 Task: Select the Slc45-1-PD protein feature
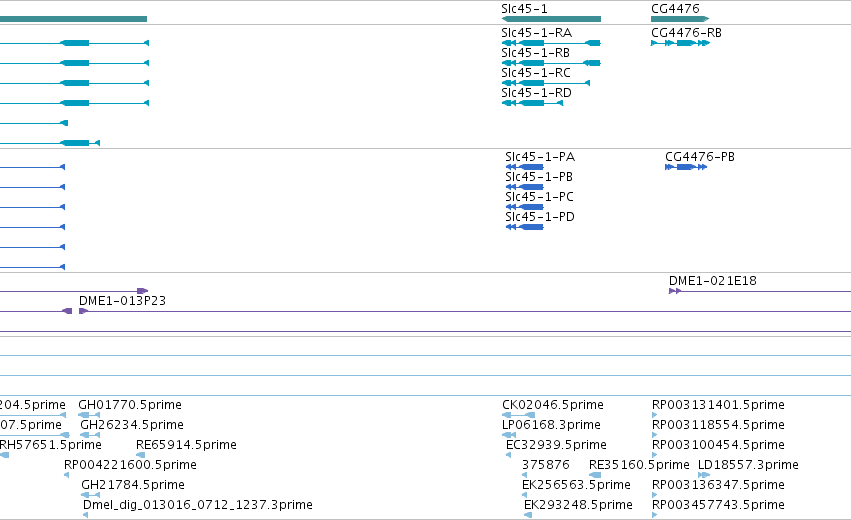click(x=524, y=227)
